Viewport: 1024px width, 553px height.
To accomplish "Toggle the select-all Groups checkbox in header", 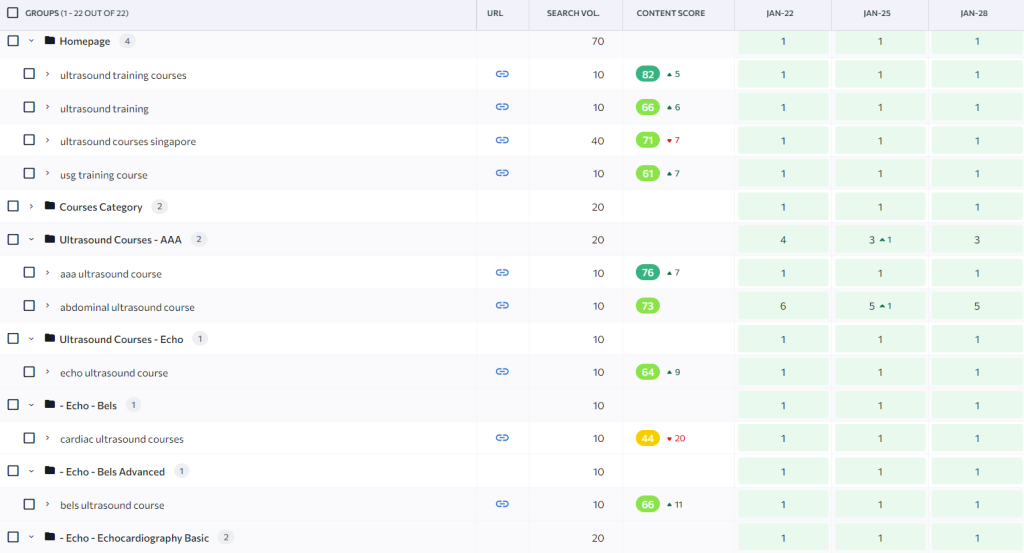I will click(x=13, y=13).
